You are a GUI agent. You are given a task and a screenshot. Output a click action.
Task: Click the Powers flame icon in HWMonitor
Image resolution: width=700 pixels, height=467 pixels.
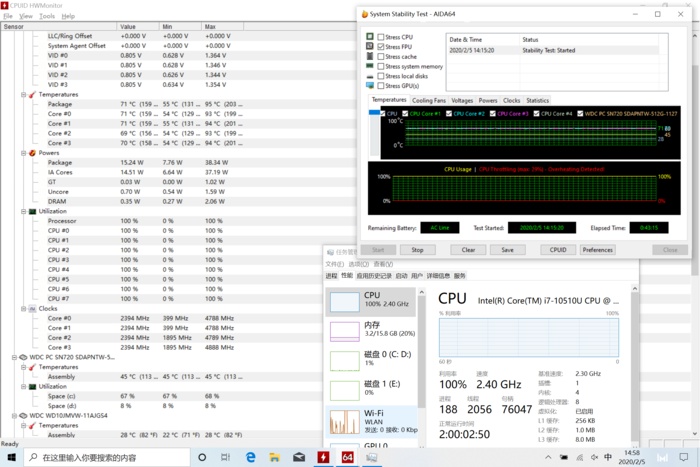tap(32, 153)
